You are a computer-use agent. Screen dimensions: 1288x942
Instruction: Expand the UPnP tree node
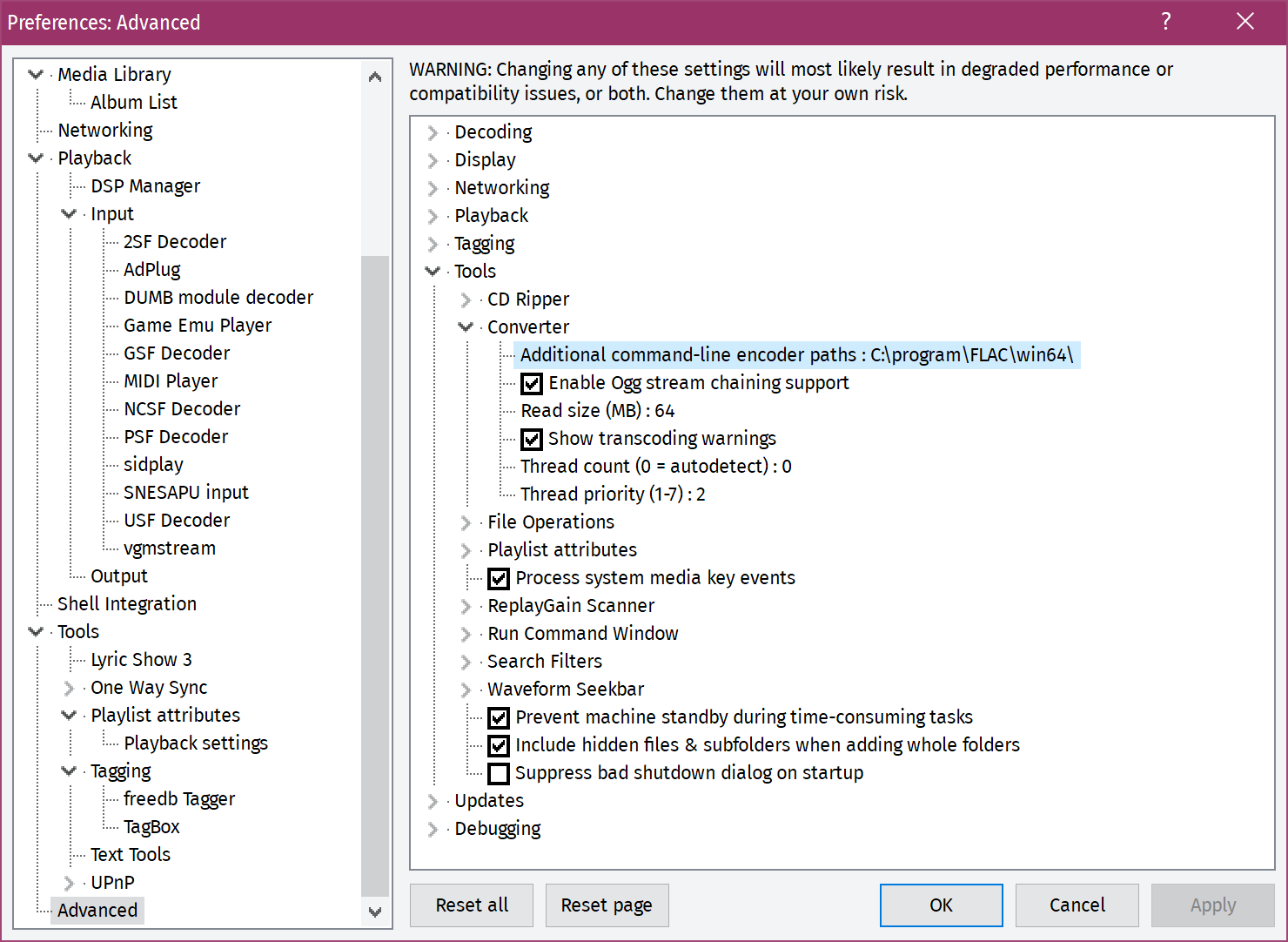(69, 883)
